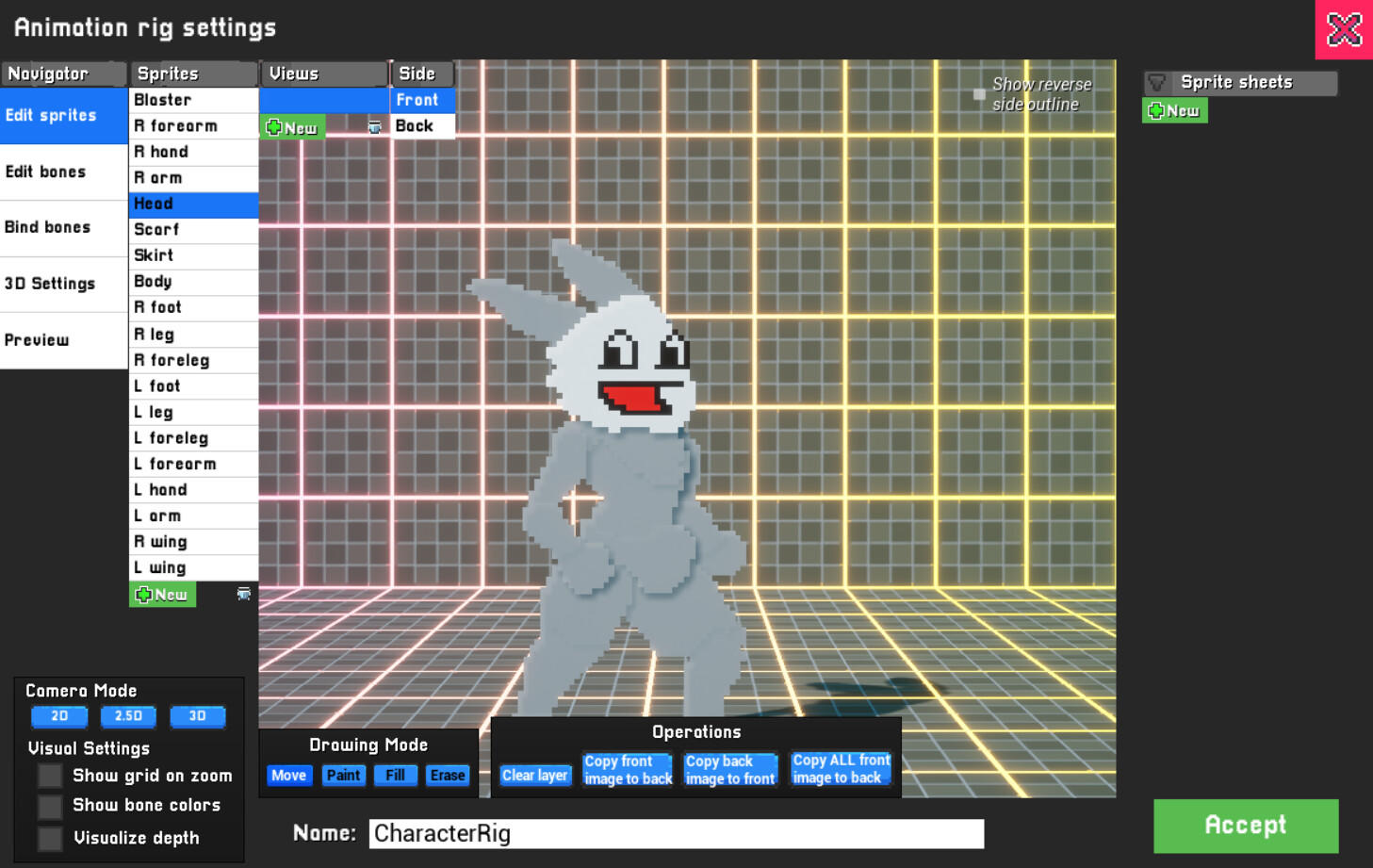
Task: Toggle Show bone colors
Action: tap(49, 806)
